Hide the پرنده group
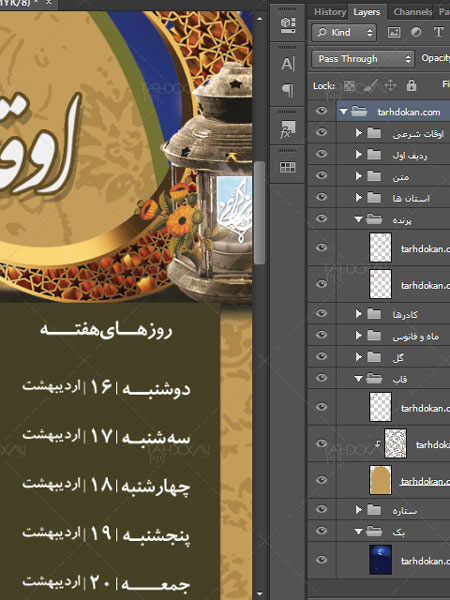 pyautogui.click(x=322, y=218)
